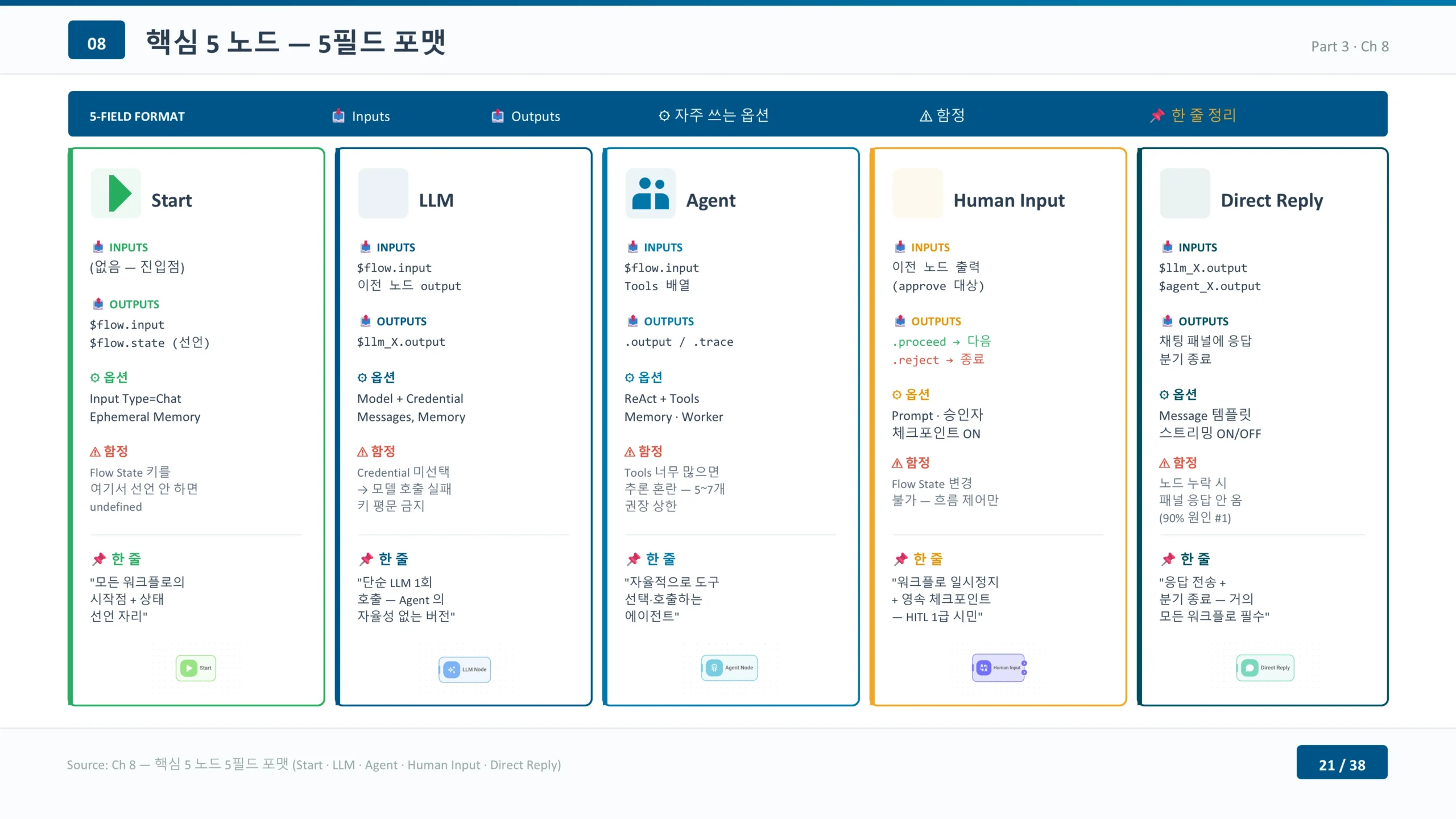Click the OUTPUTS icon in the Agent card

[x=633, y=321]
